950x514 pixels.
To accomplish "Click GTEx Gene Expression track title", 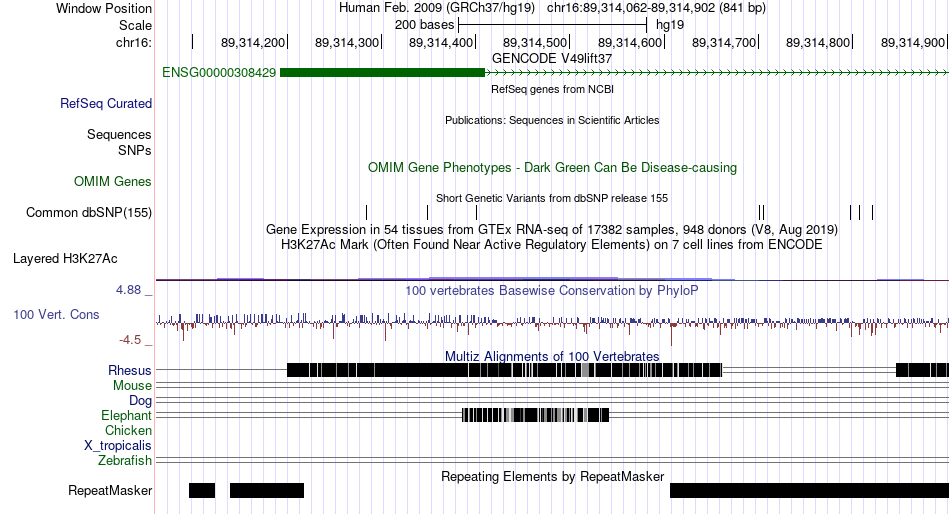I will pos(552,230).
